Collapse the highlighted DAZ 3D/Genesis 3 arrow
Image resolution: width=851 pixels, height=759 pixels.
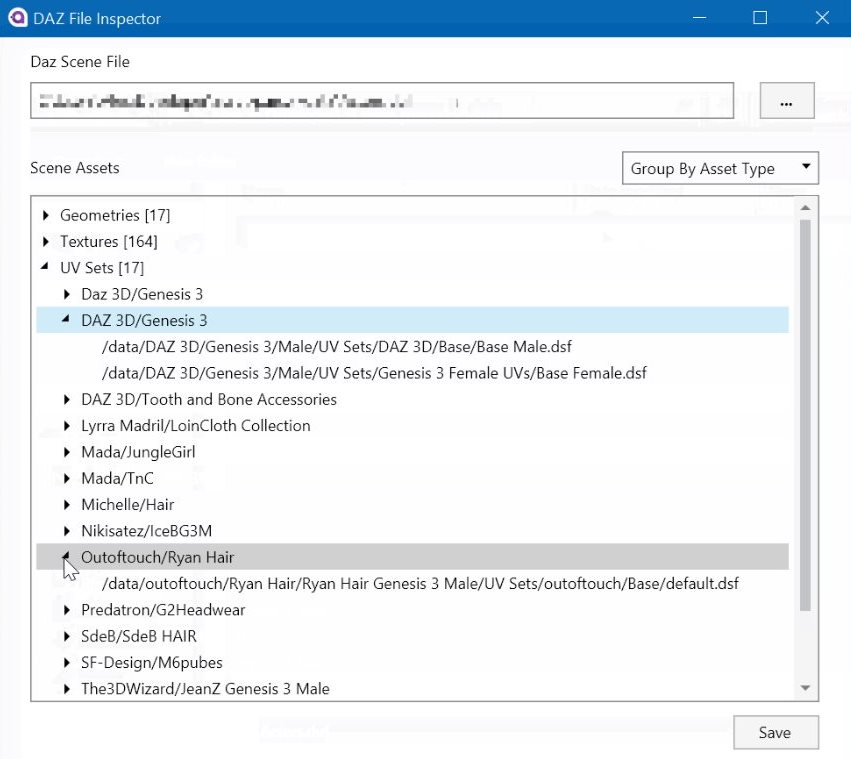[x=66, y=319]
